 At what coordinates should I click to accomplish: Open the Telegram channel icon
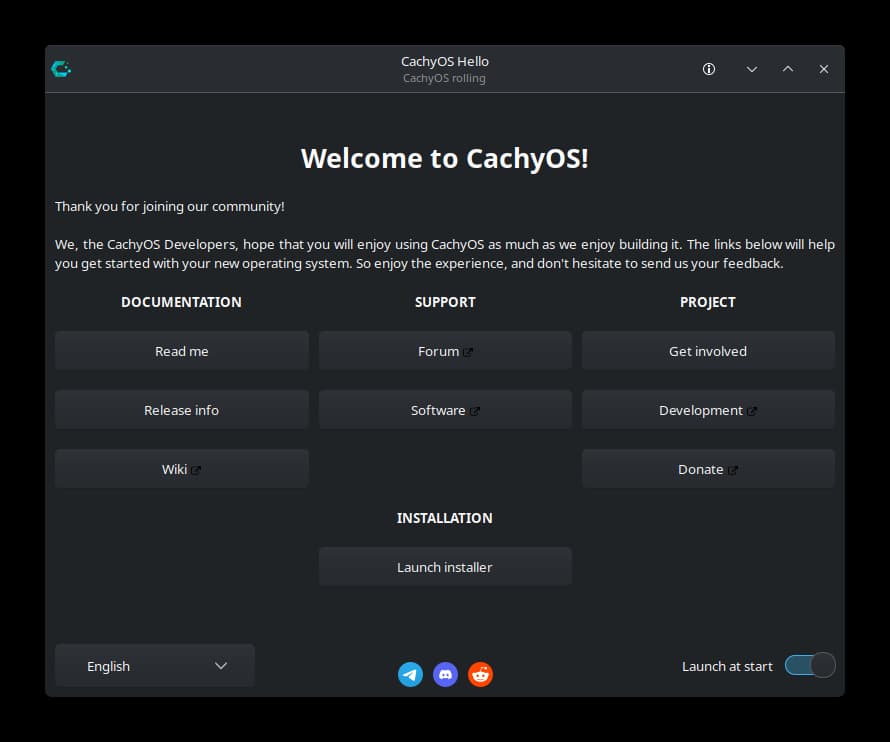(410, 674)
